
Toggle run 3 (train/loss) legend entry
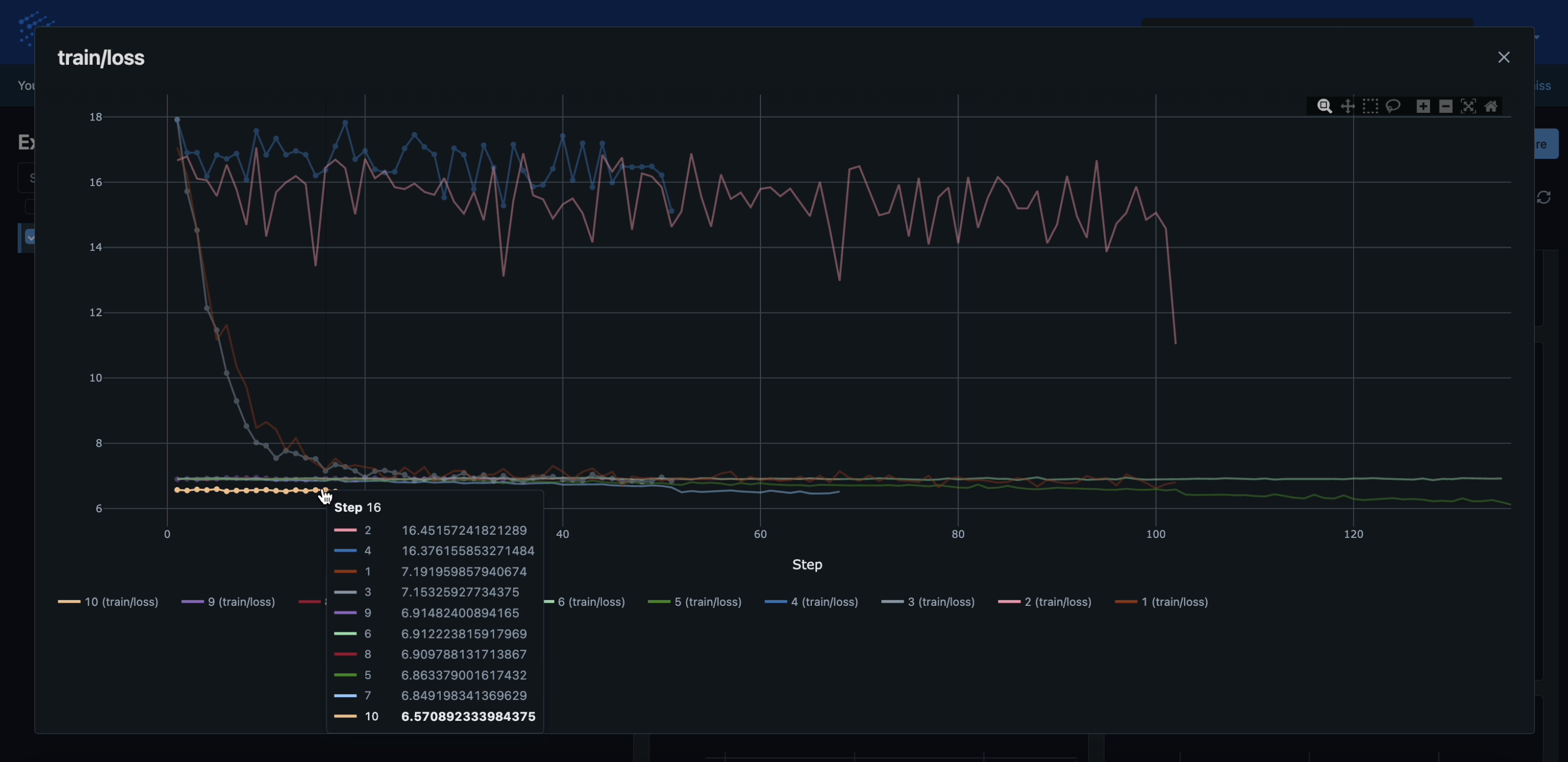[929, 602]
